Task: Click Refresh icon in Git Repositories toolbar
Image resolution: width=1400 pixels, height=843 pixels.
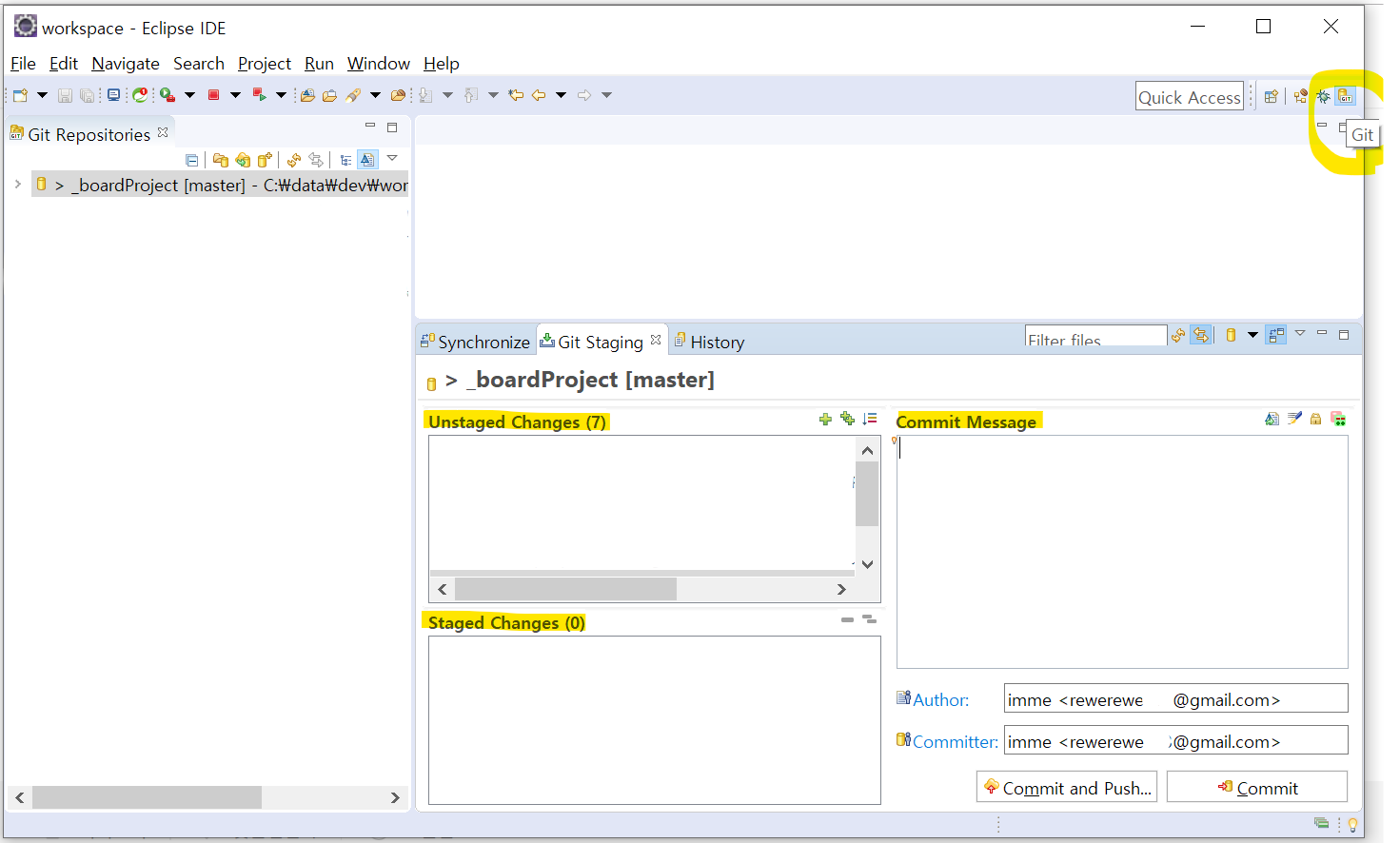Action: 294,160
